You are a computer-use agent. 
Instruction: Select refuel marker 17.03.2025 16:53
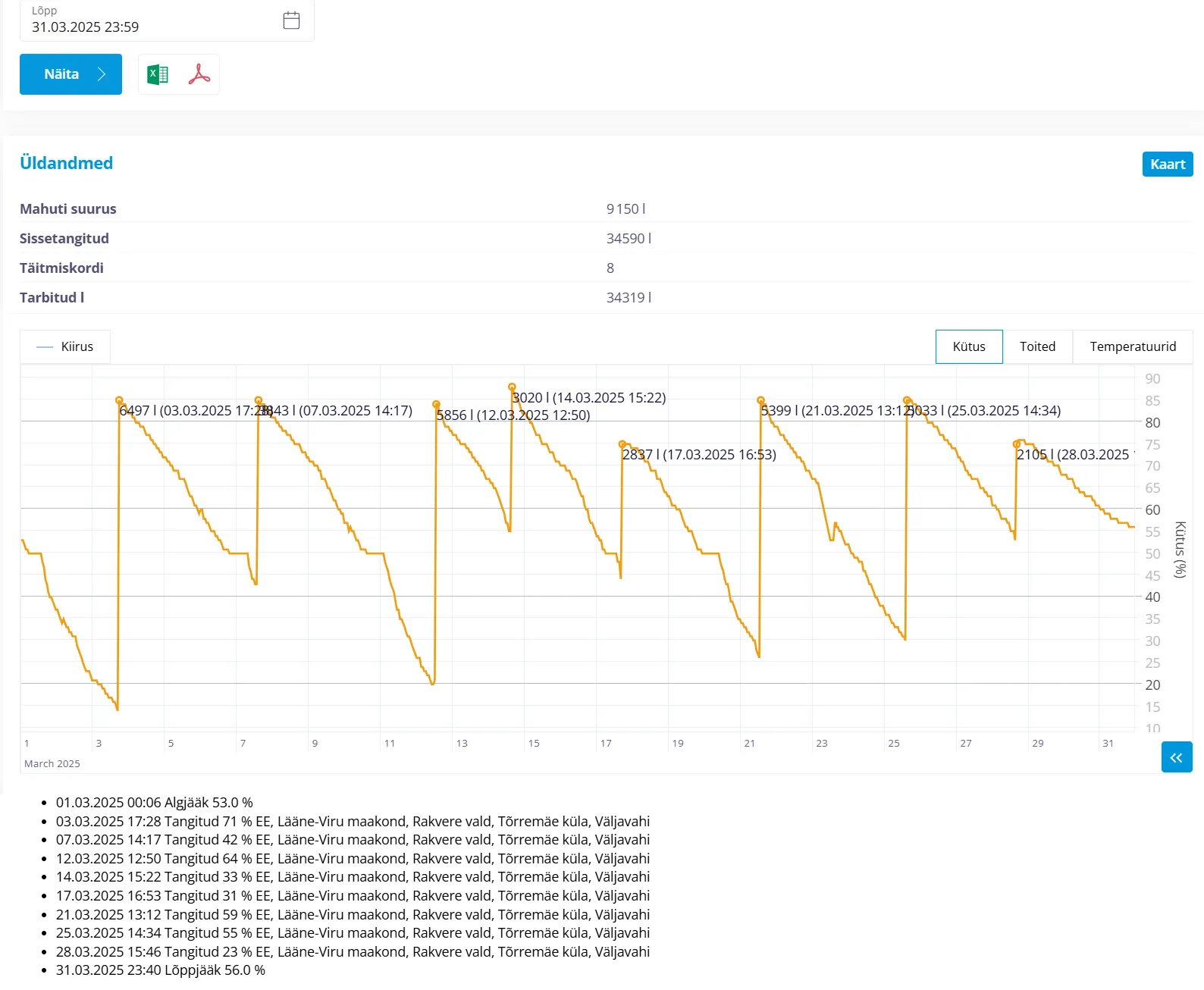tap(622, 444)
